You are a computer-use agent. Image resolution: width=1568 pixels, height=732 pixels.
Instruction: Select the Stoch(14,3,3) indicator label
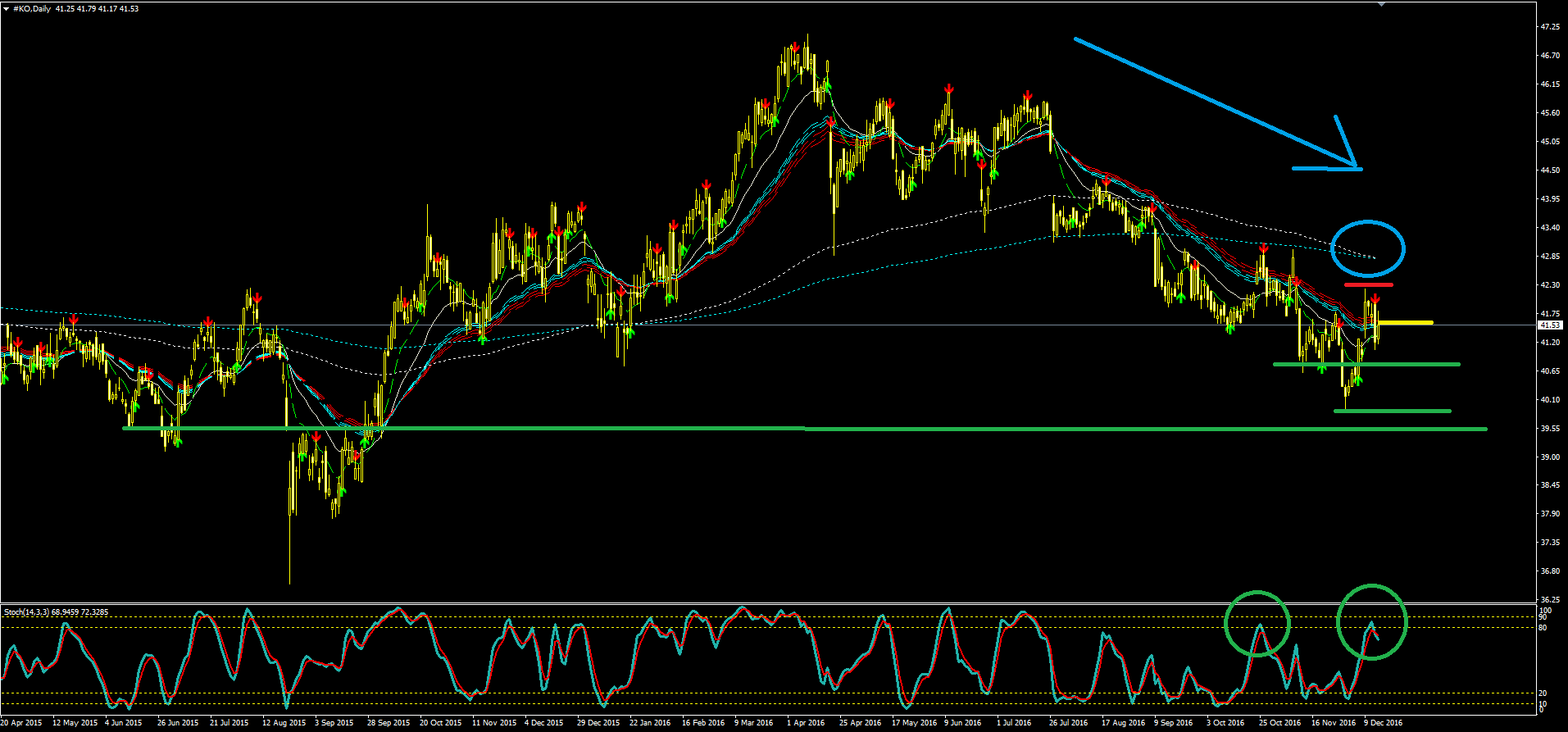27,612
